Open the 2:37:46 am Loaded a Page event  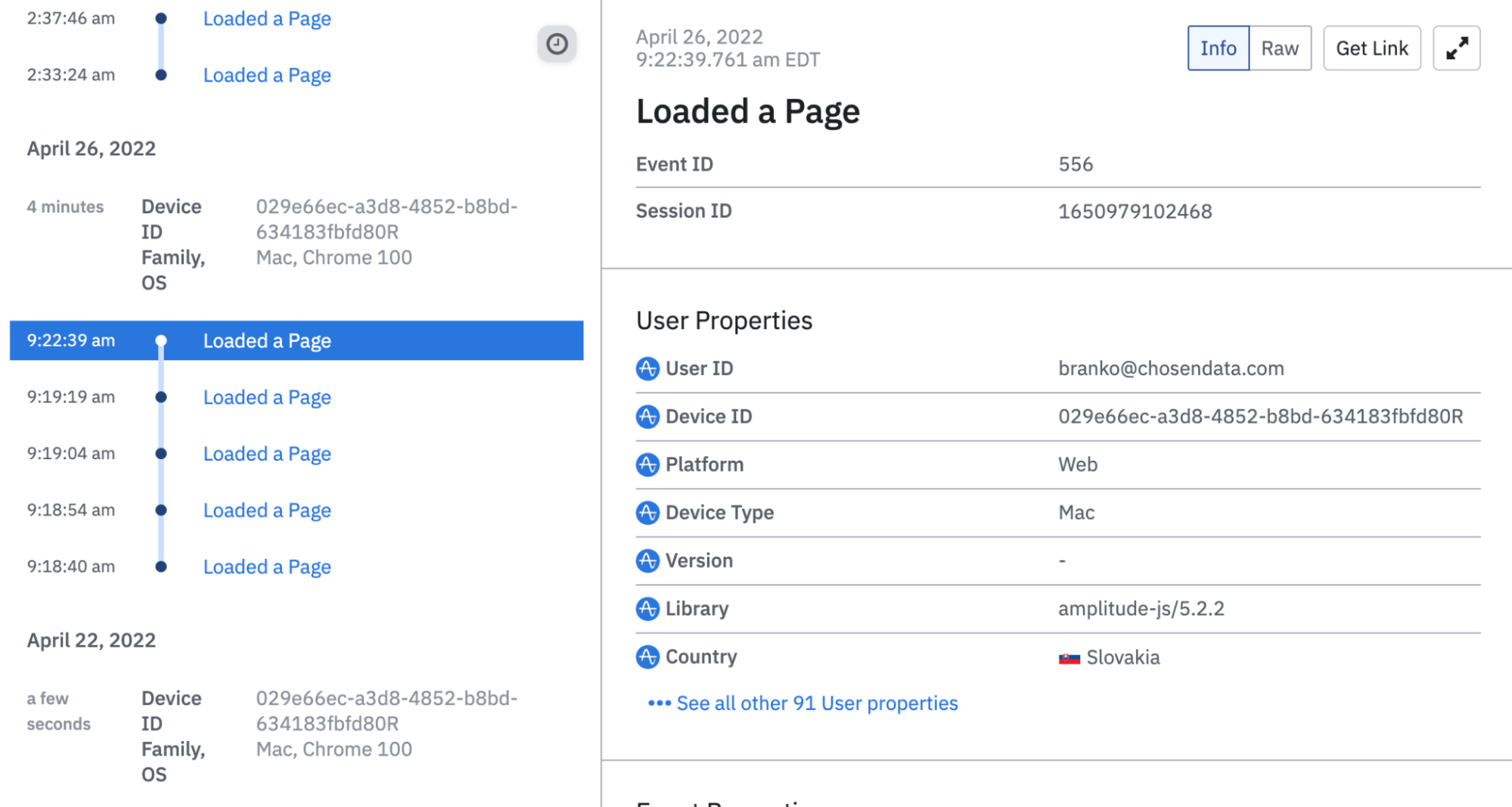(x=267, y=19)
